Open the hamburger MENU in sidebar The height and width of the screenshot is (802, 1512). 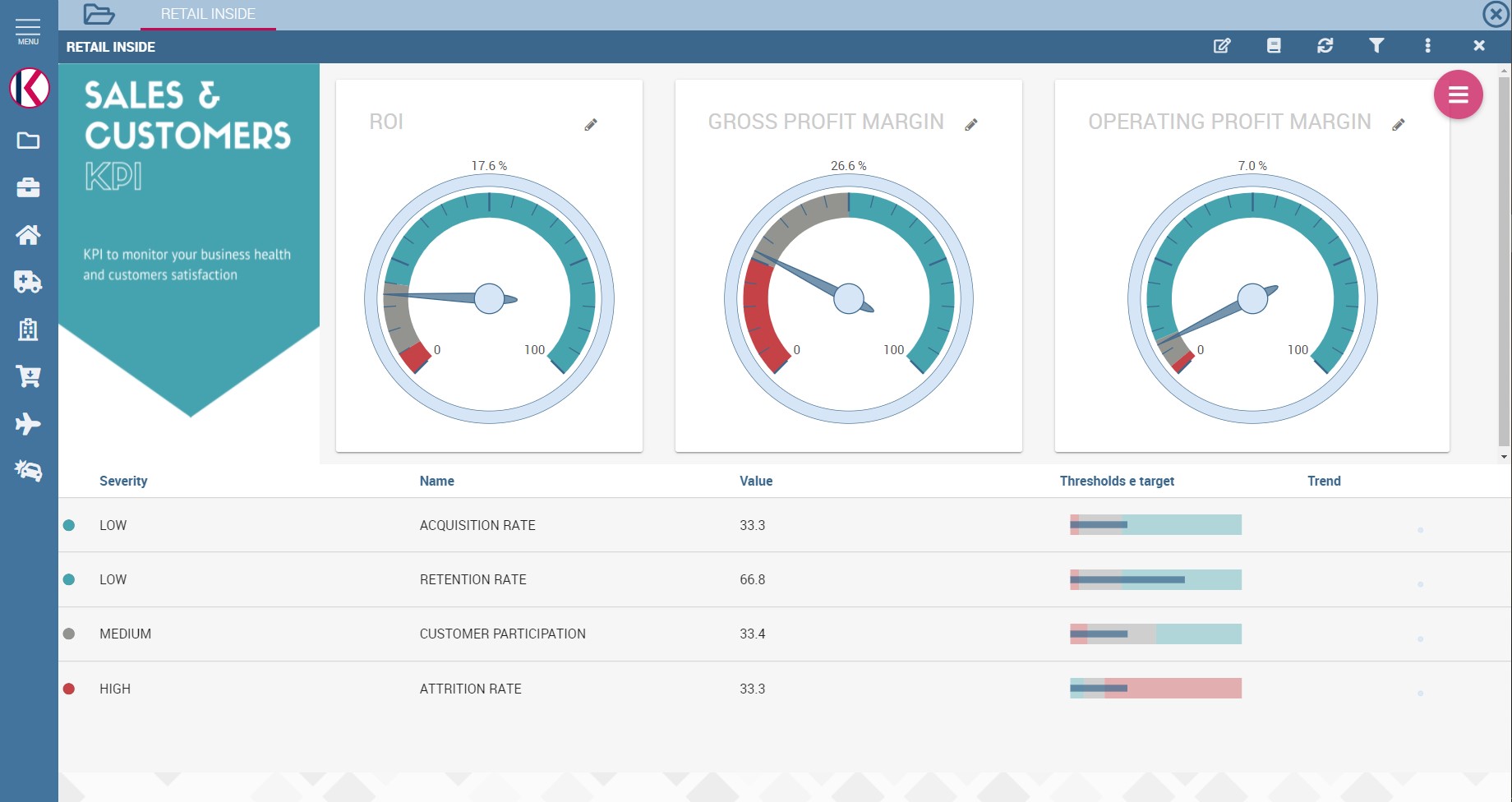28,31
